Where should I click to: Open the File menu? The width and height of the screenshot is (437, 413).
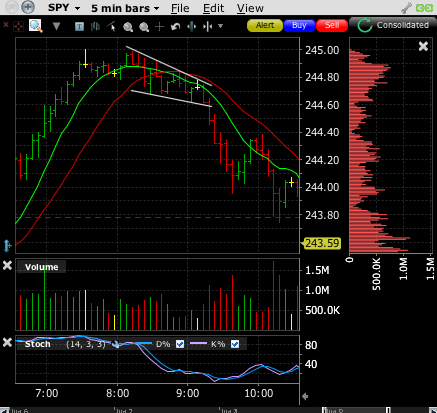point(180,8)
